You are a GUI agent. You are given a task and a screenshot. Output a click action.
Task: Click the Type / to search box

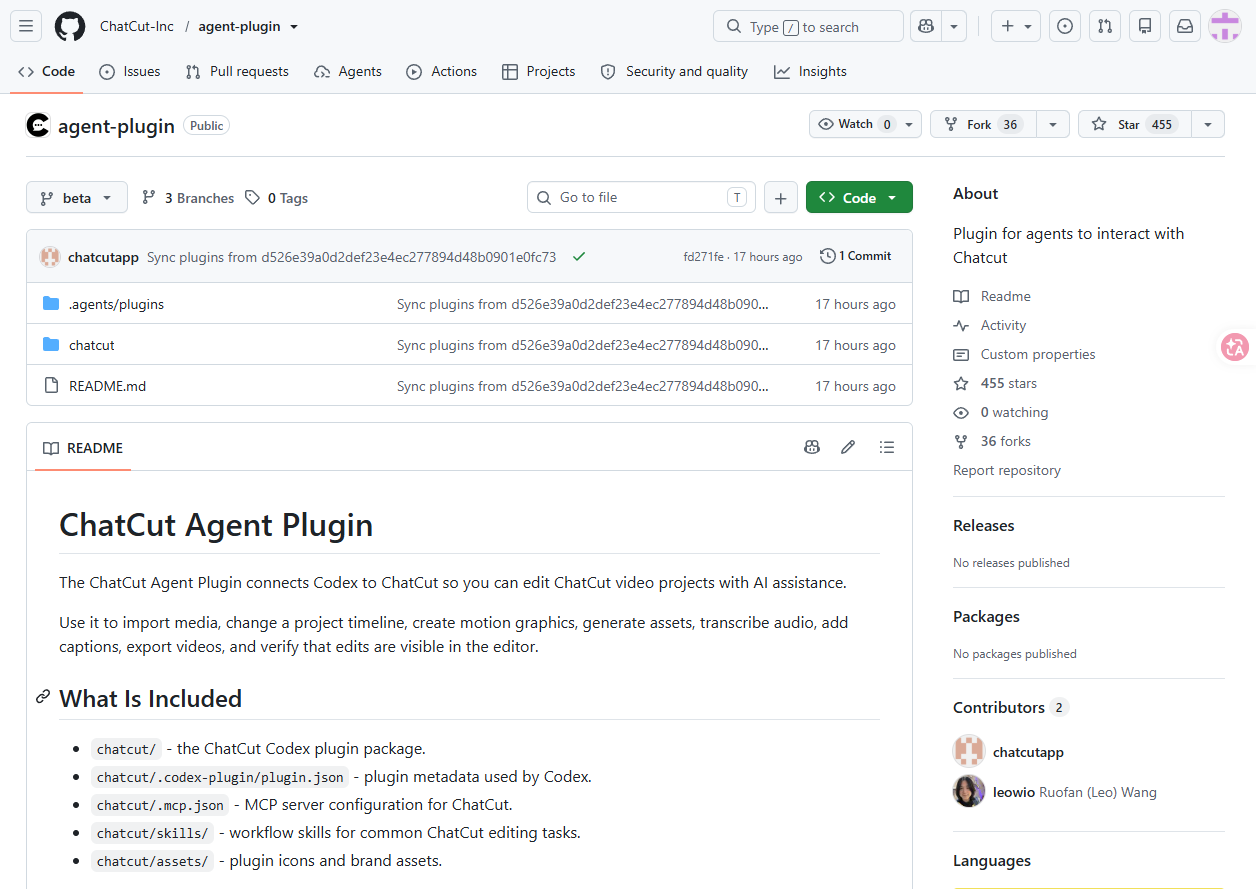click(808, 26)
